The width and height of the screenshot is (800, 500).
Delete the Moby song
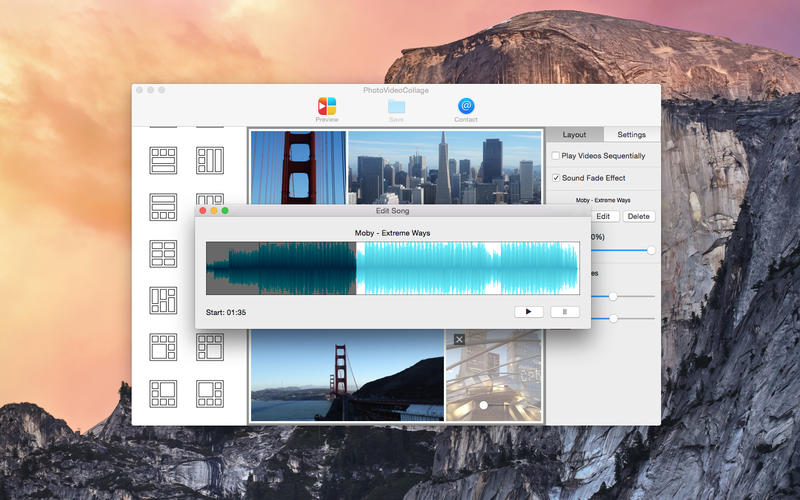coord(638,216)
